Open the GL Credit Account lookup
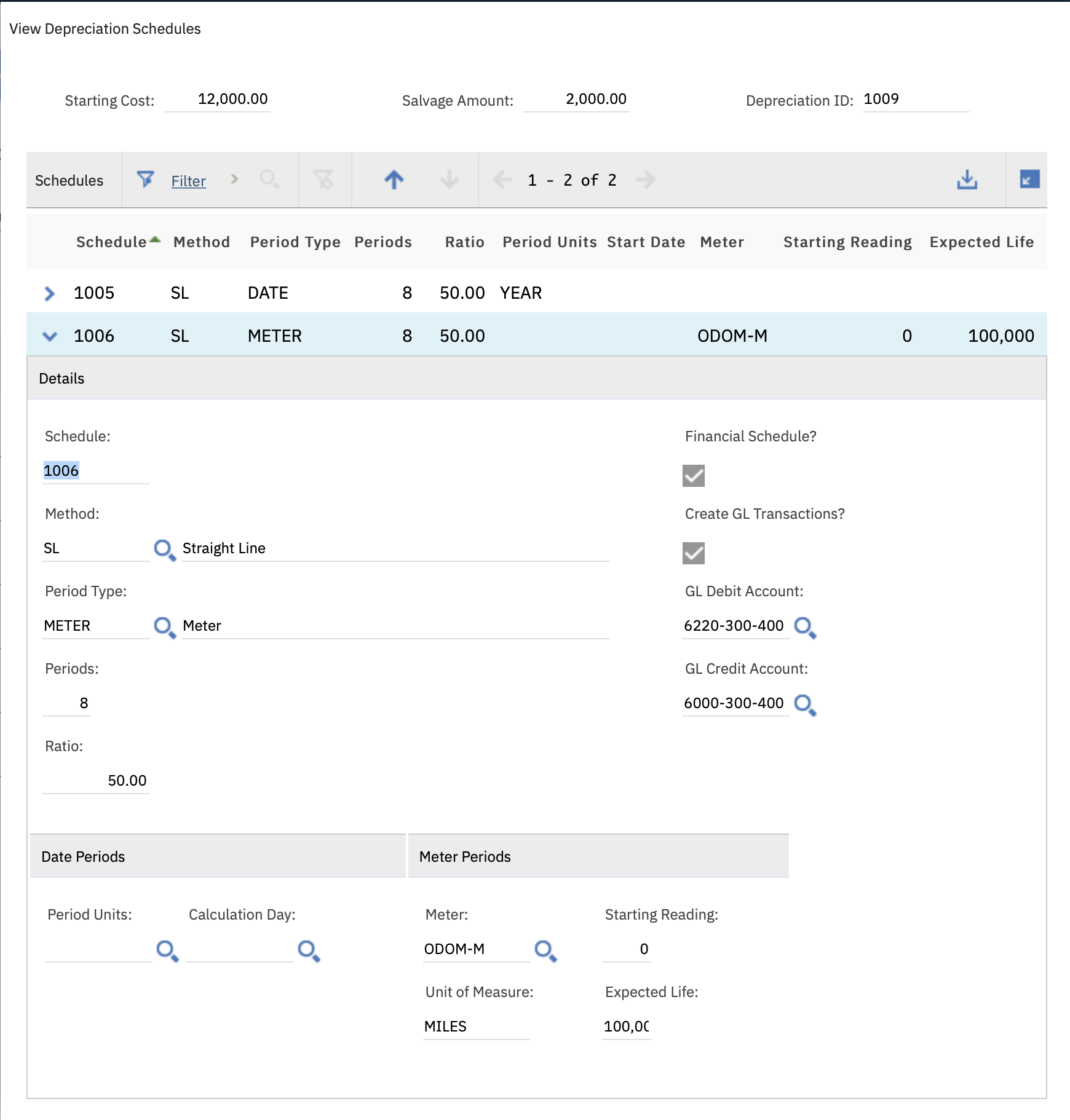1070x1120 pixels. (806, 706)
